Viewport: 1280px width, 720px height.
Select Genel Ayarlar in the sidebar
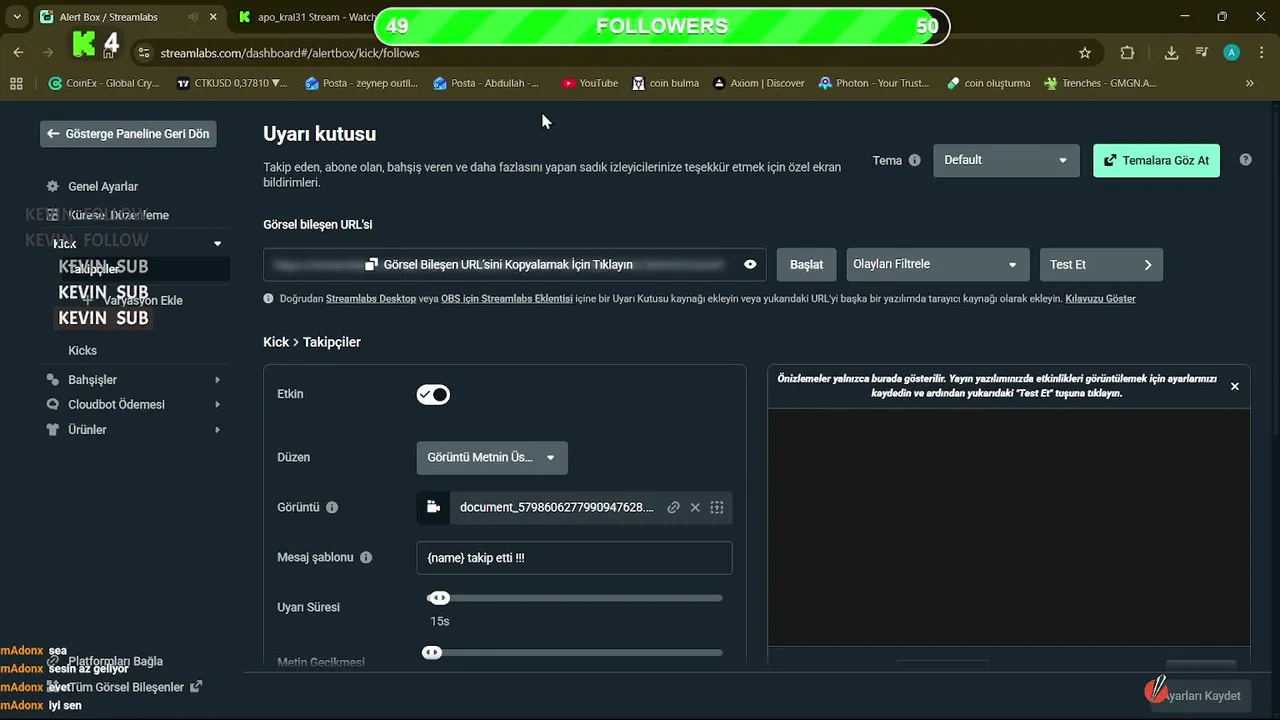(103, 187)
